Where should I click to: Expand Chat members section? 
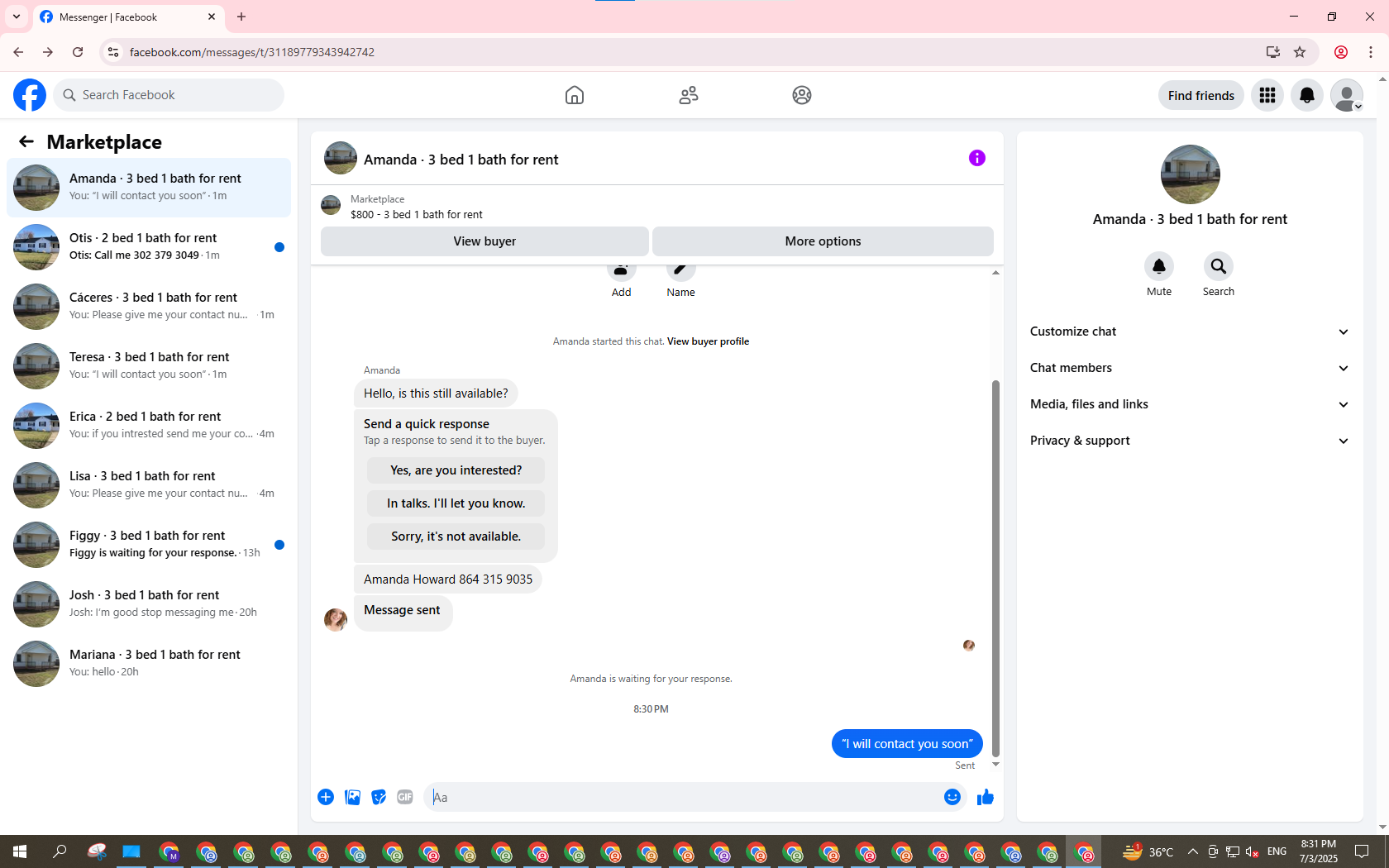[1190, 368]
